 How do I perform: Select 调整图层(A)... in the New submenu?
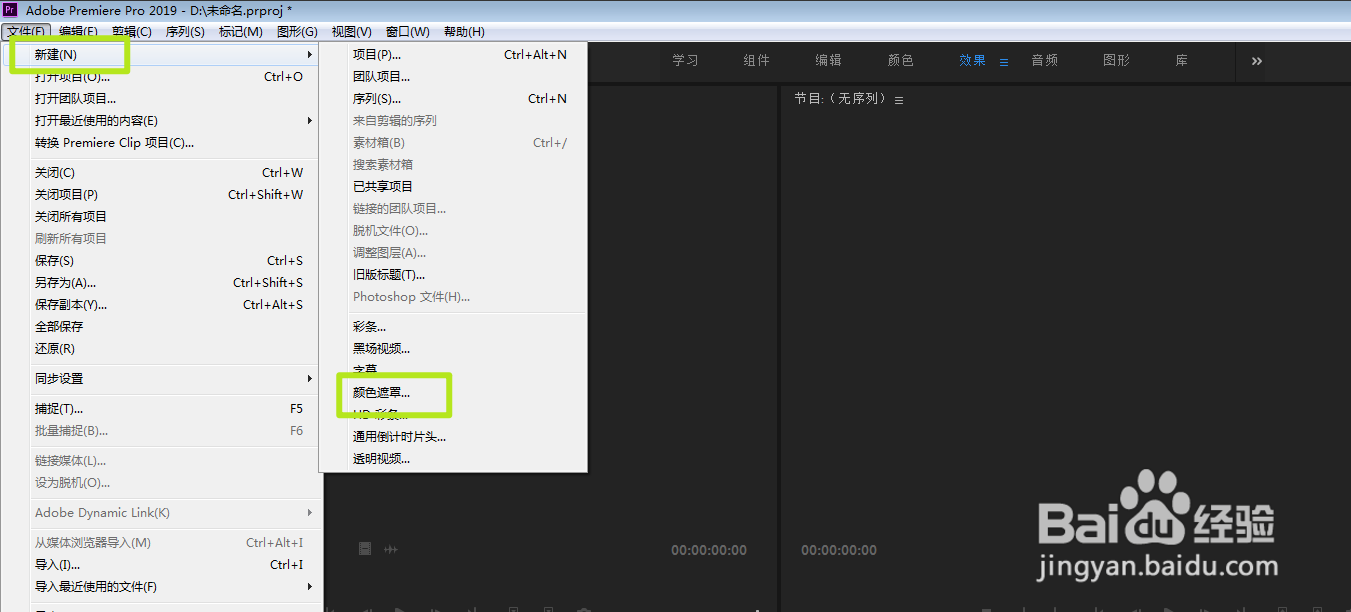[453, 252]
